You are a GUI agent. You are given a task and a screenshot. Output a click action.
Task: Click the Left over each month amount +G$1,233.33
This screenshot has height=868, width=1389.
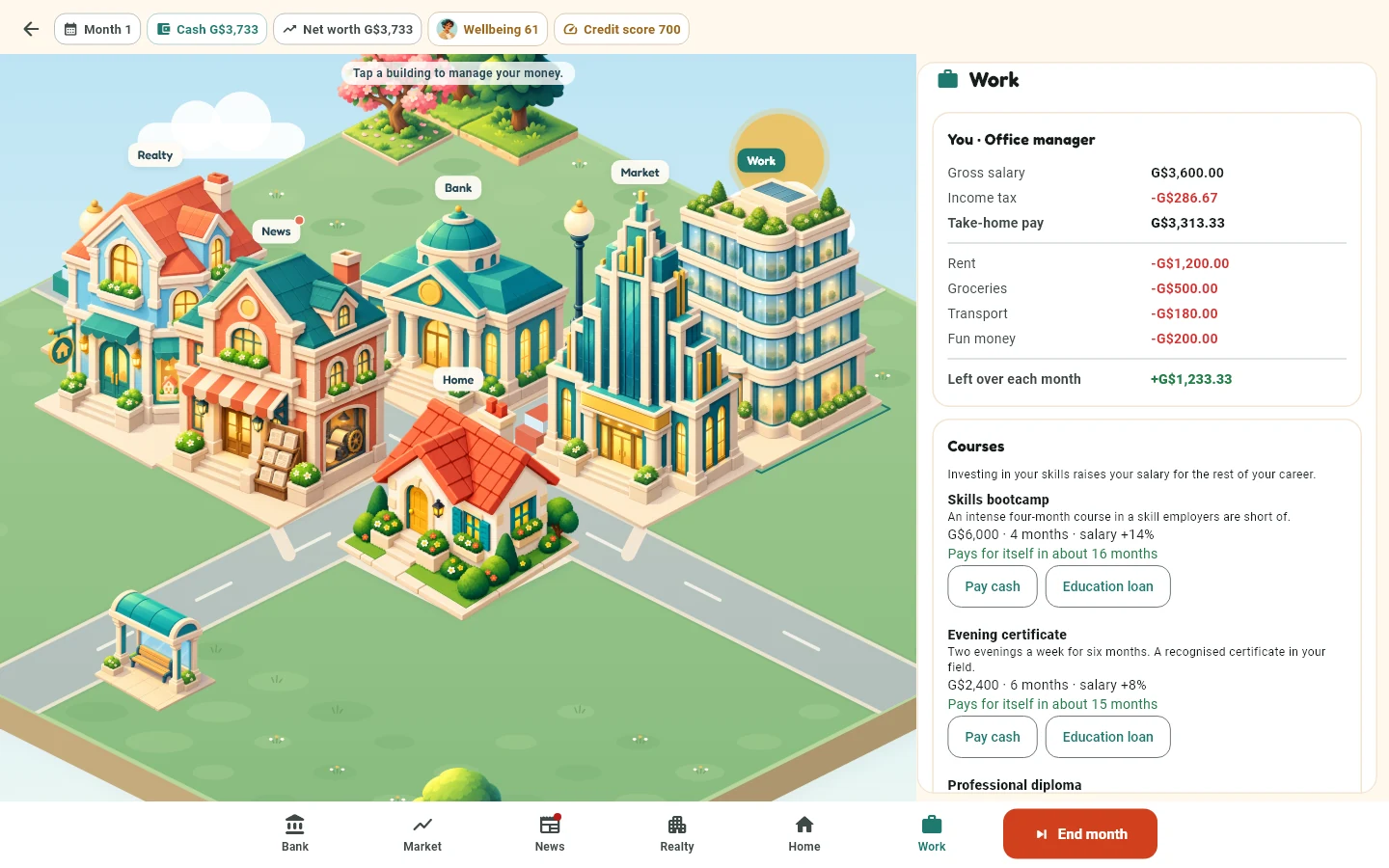click(x=1191, y=379)
